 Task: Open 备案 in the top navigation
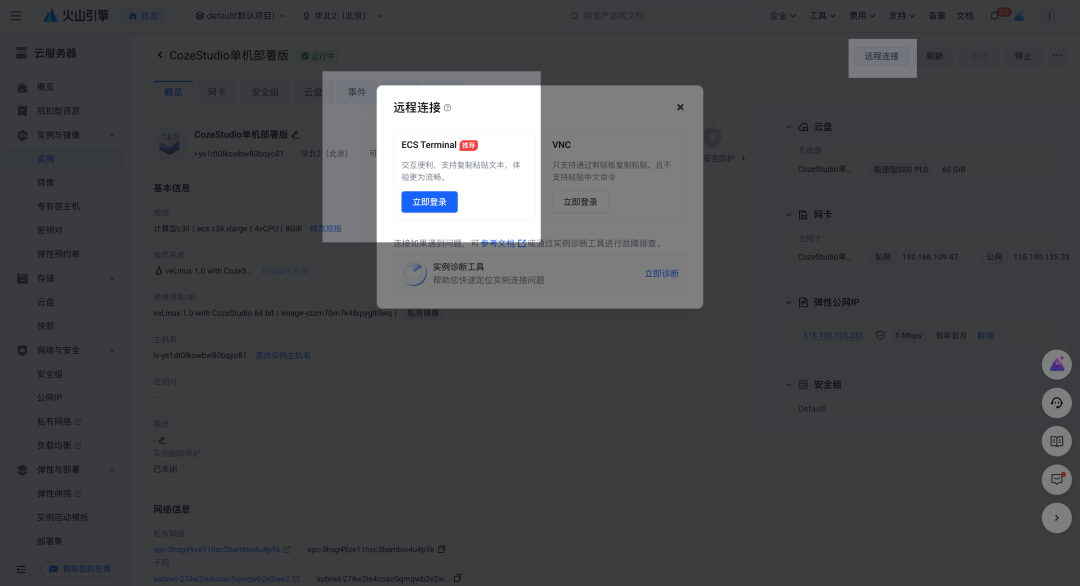click(x=937, y=16)
